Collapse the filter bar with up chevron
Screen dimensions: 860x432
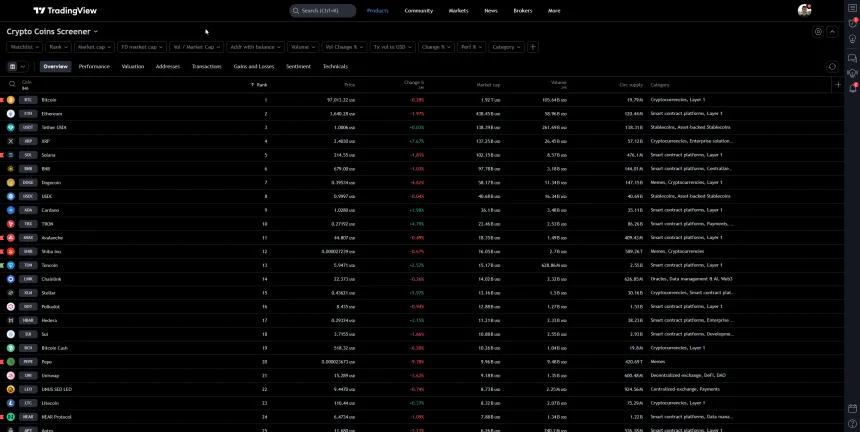[832, 32]
